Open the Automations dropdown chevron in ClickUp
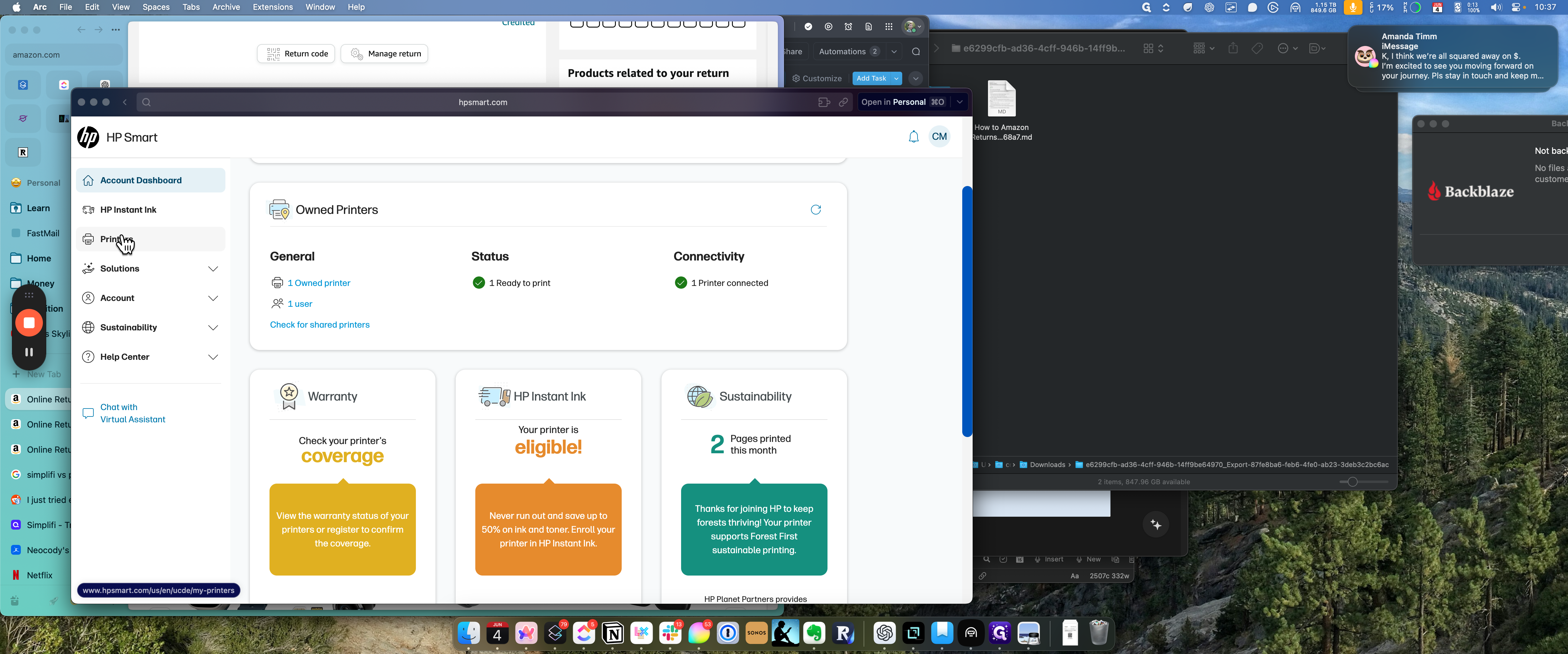Viewport: 1568px width, 654px height. [x=894, y=52]
